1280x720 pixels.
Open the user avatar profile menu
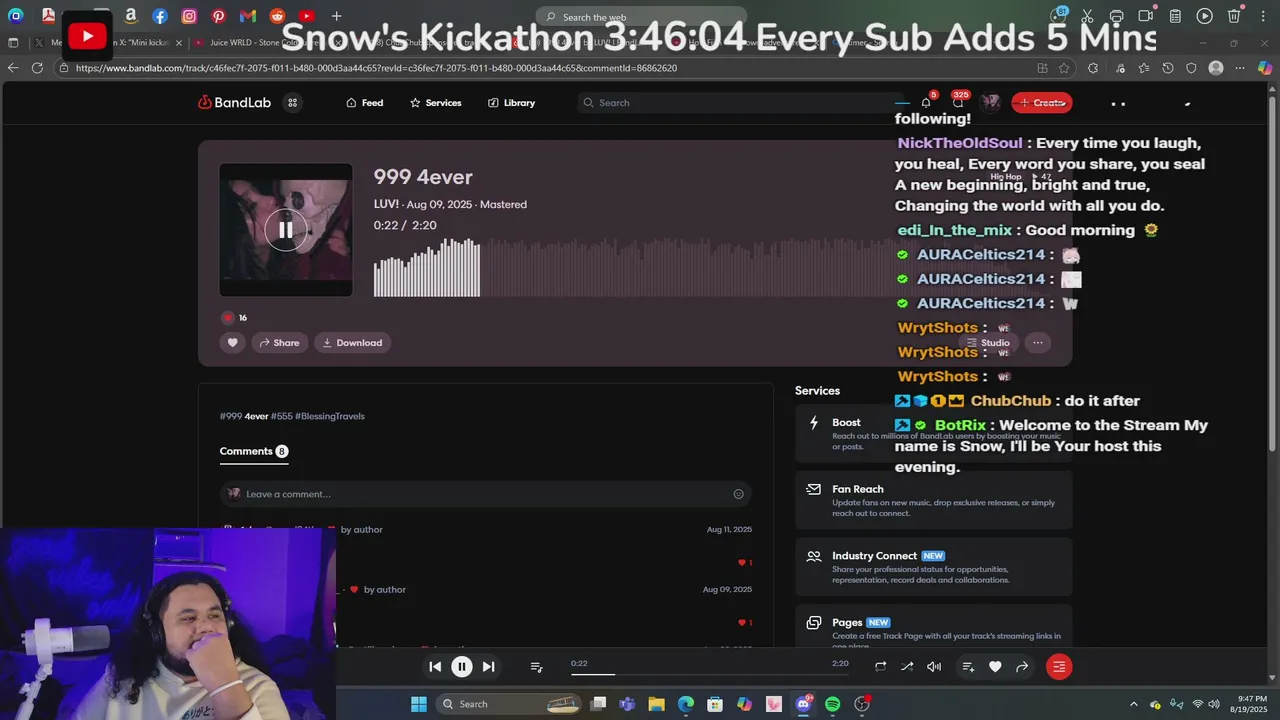(990, 103)
